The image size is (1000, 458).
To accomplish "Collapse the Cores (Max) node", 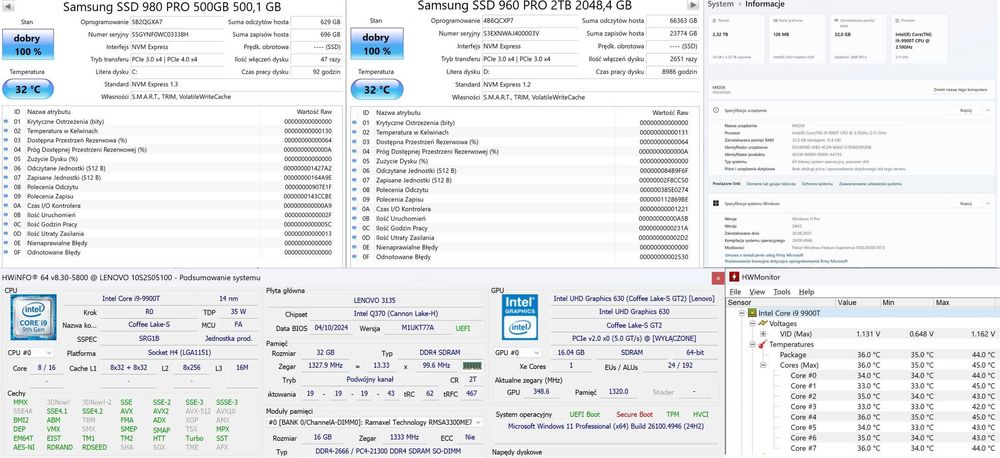I will [x=763, y=365].
